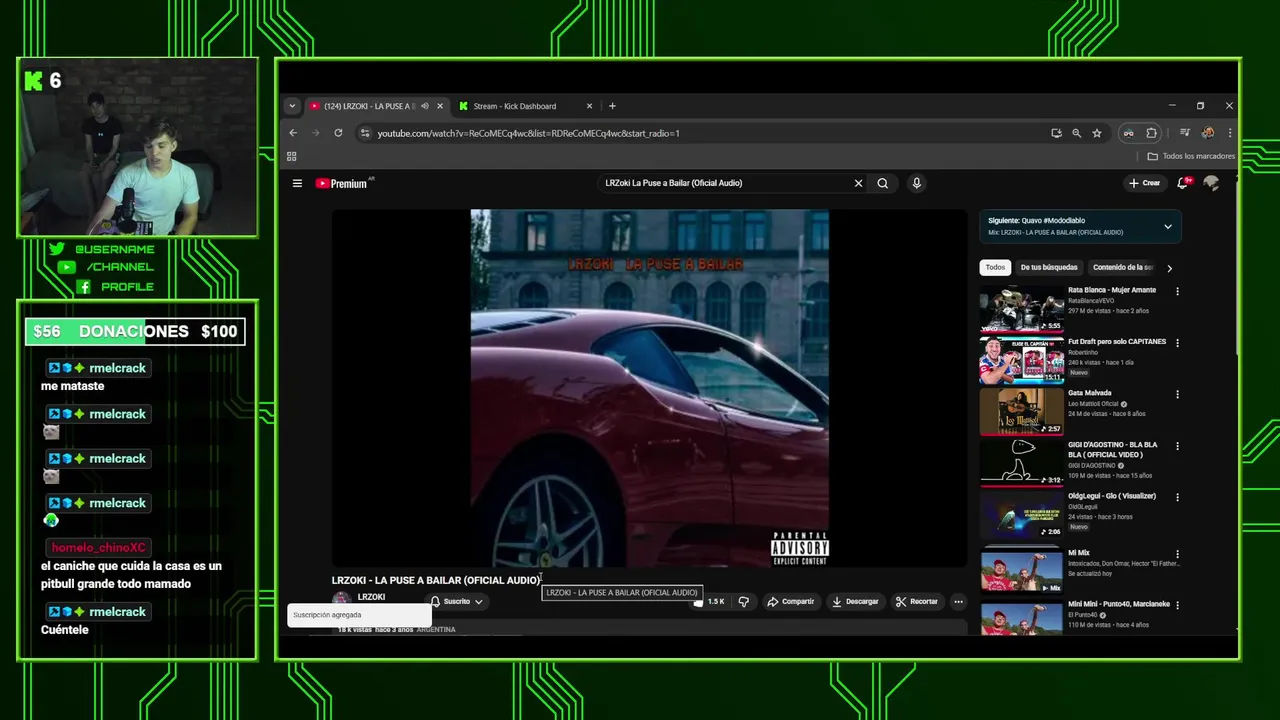This screenshot has height=720, width=1280.
Task: Open the LRZOKI channel name link
Action: [x=371, y=597]
